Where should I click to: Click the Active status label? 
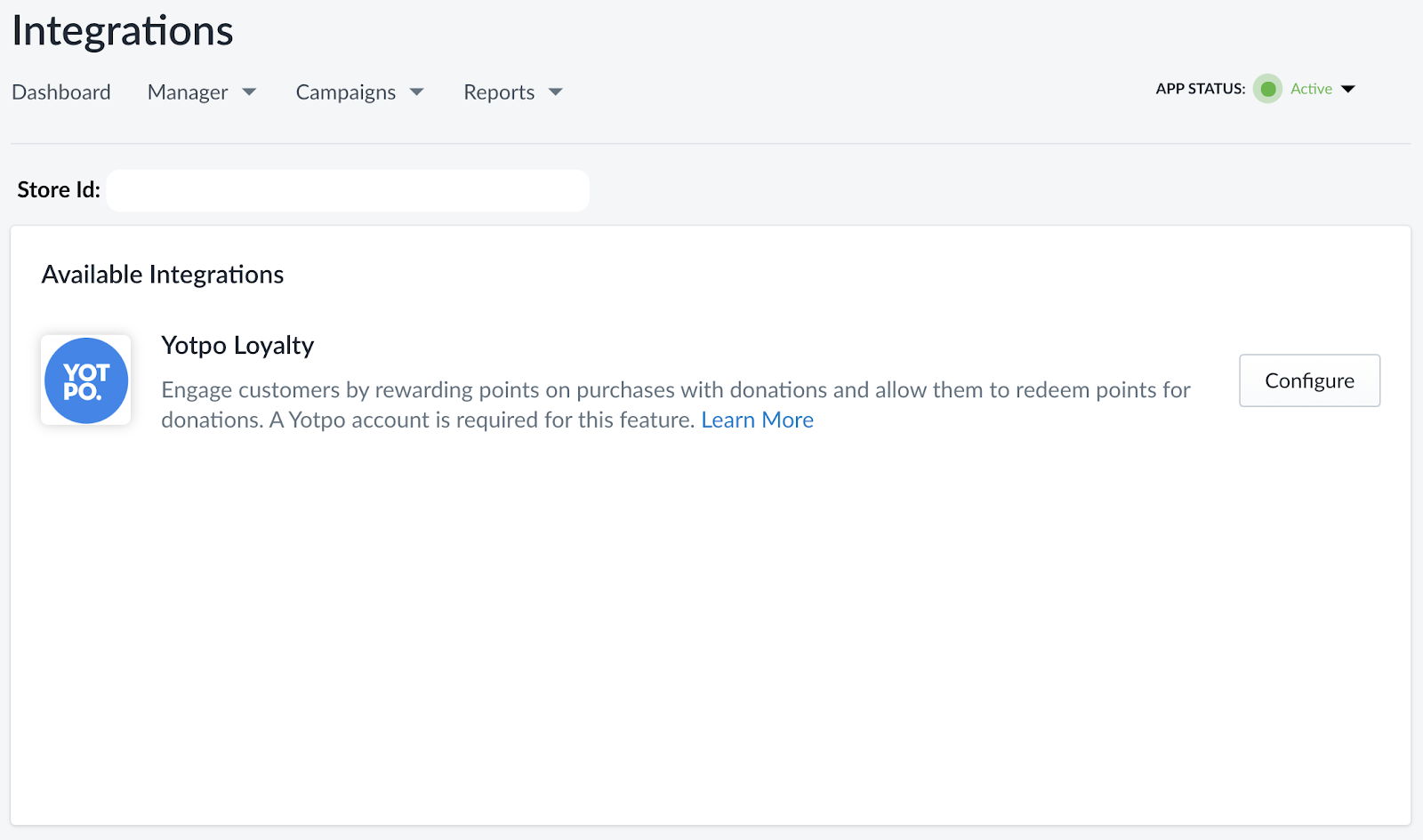coord(1311,89)
